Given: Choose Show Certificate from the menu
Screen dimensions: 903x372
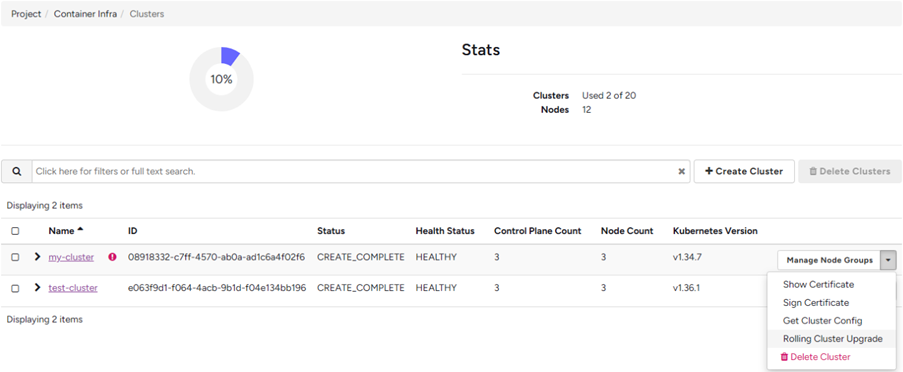Looking at the screenshot, I should 818,284.
